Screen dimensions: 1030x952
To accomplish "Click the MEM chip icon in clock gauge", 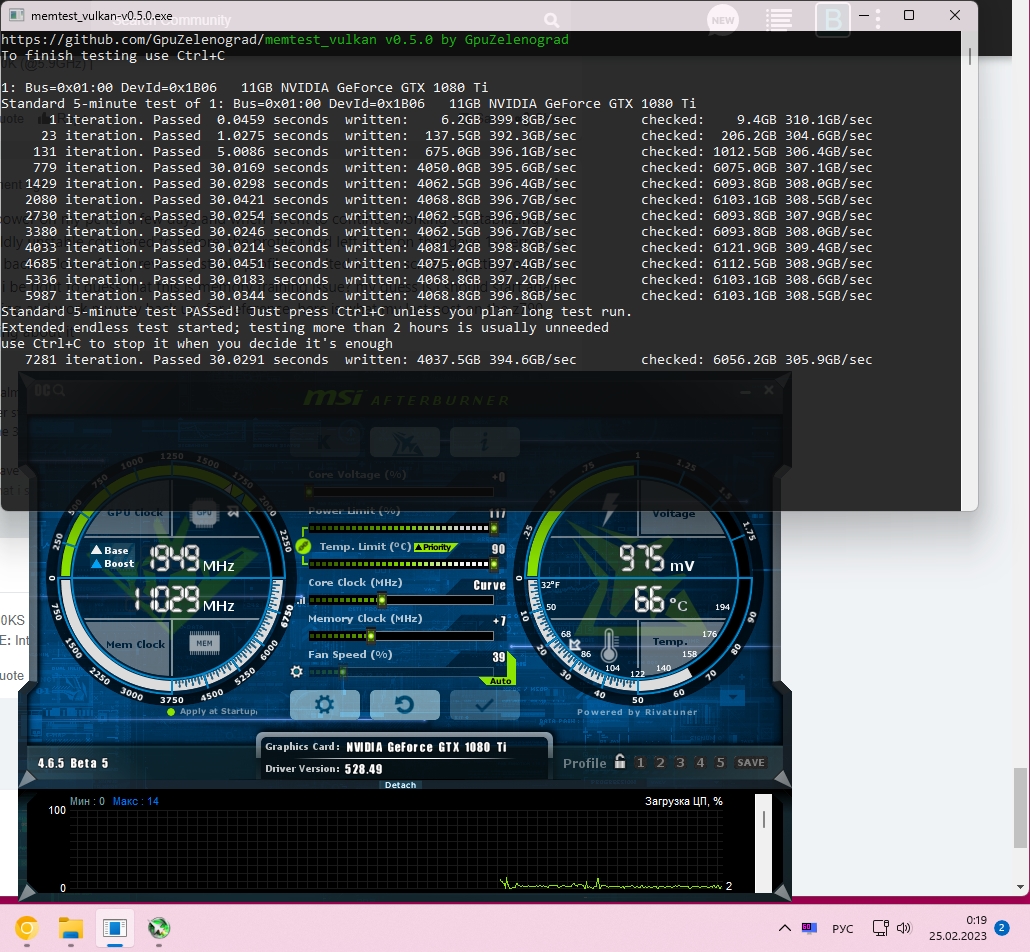I will pos(204,643).
